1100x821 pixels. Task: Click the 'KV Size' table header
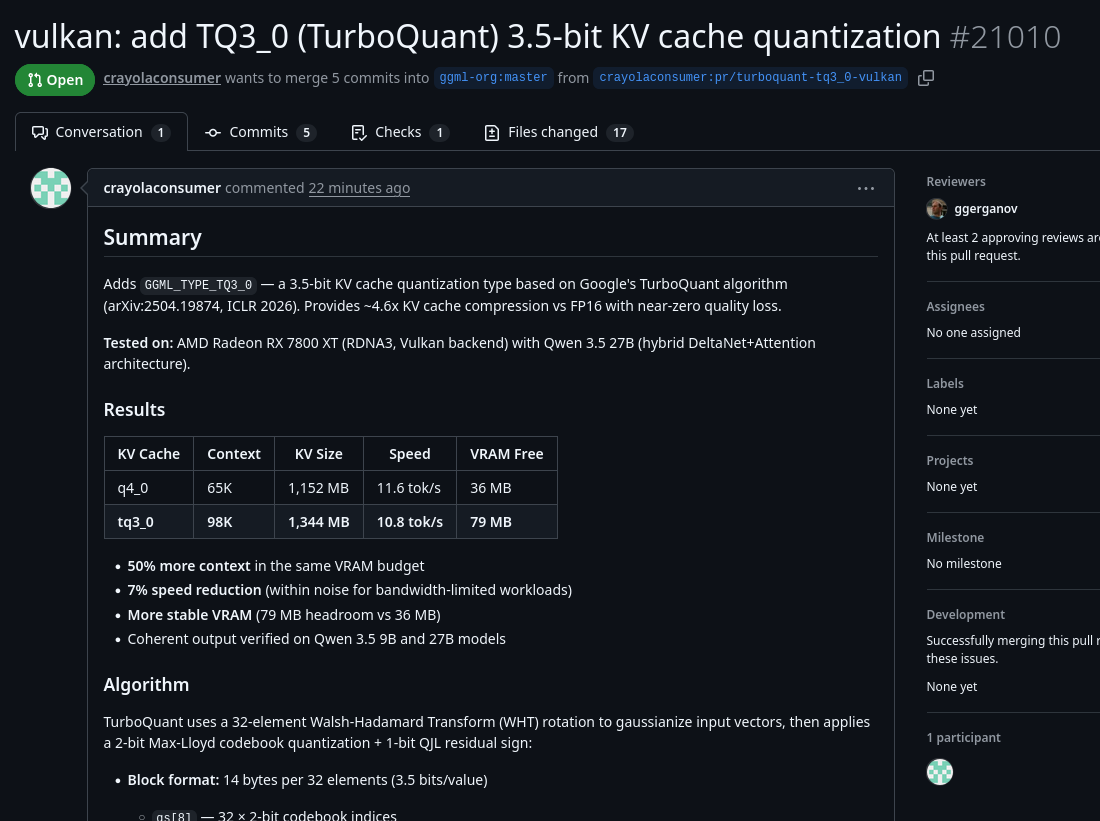pyautogui.click(x=318, y=454)
